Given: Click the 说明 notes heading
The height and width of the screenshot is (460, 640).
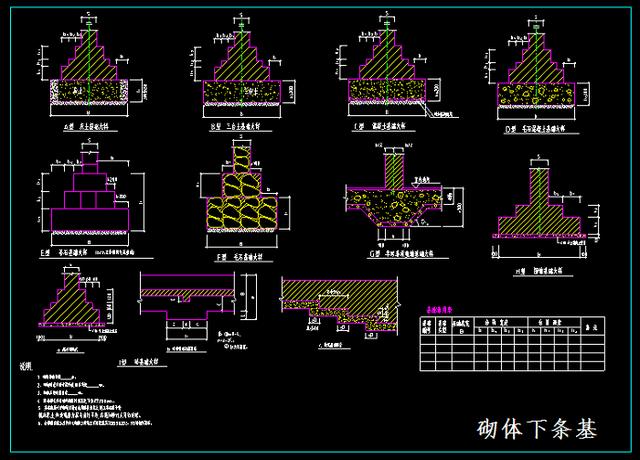Looking at the screenshot, I should 25,366.
